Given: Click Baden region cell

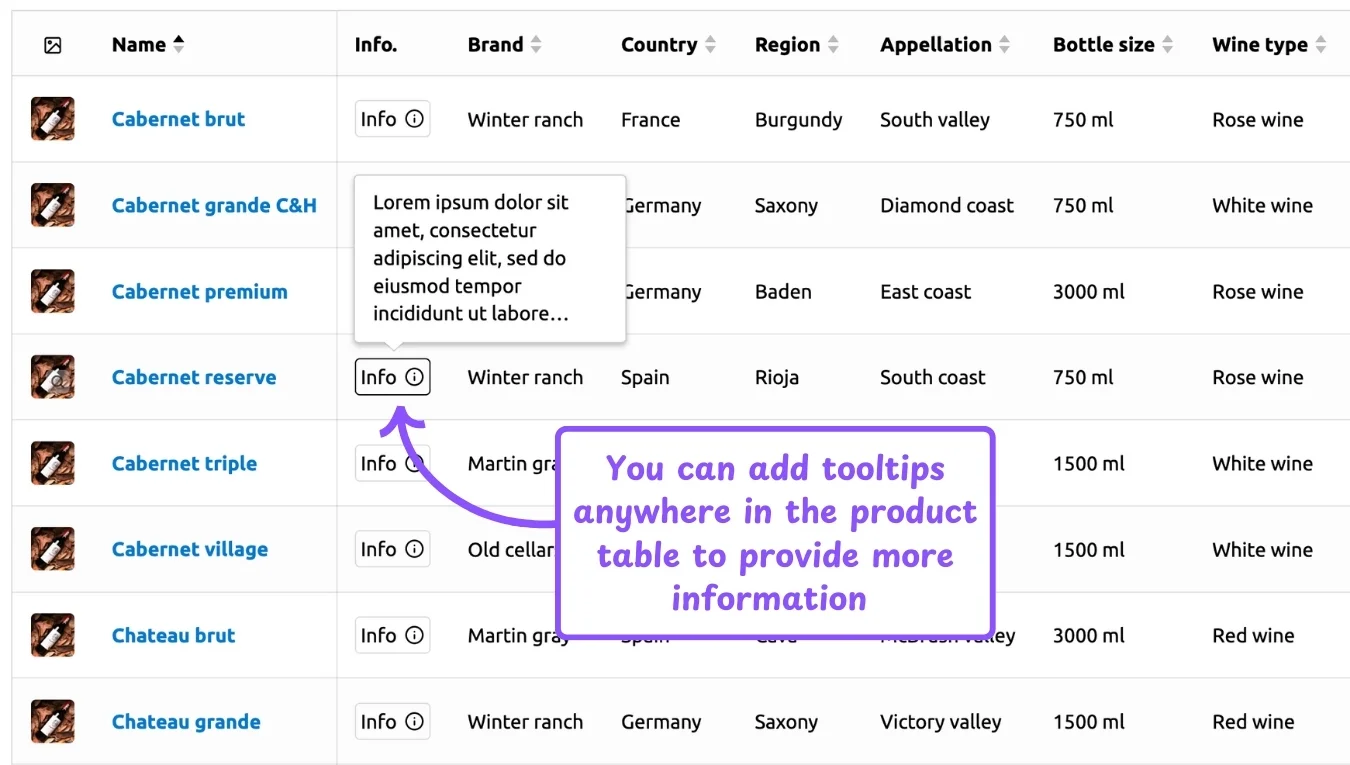Looking at the screenshot, I should [x=783, y=292].
